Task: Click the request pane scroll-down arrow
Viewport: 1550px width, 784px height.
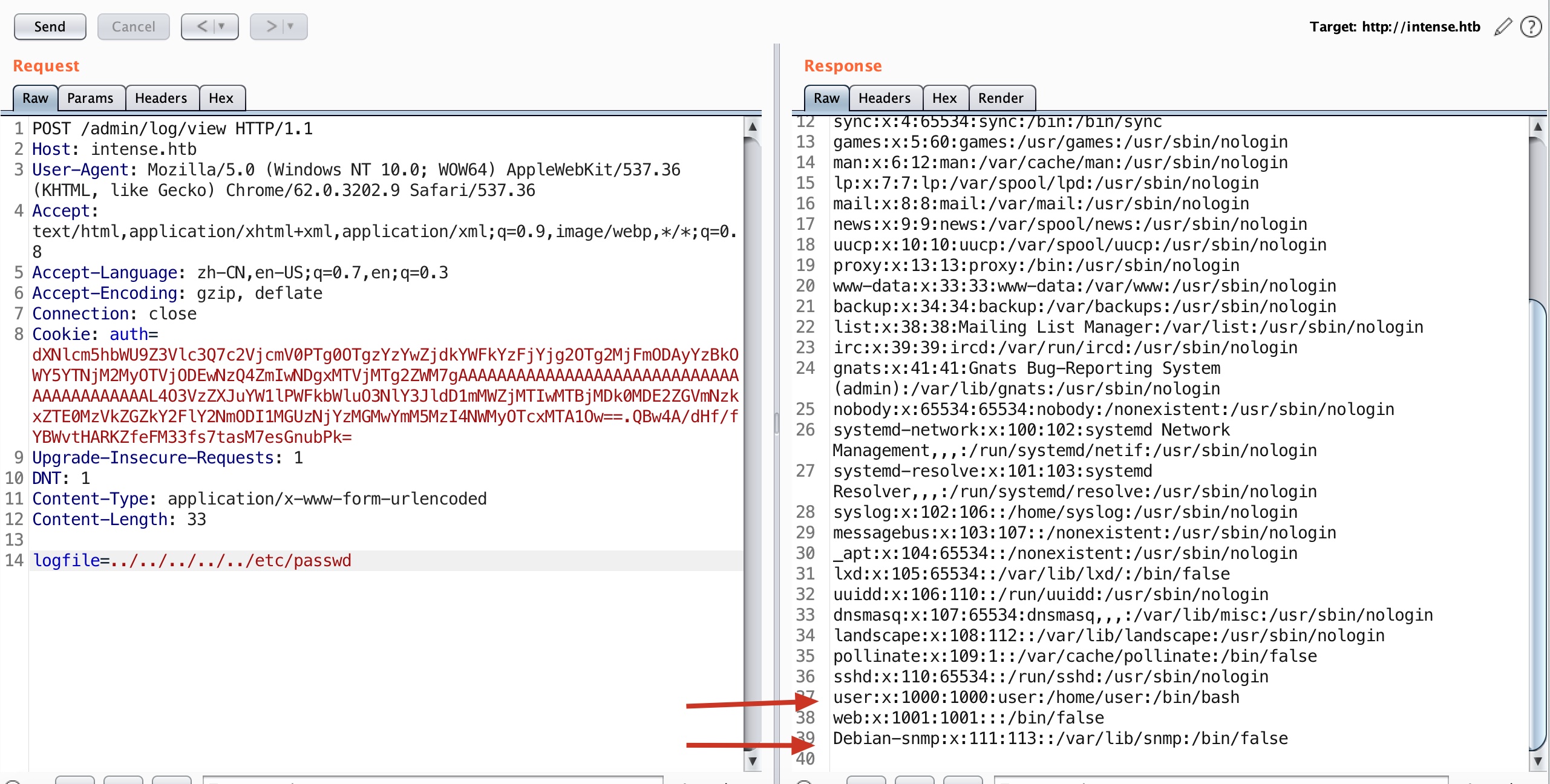Action: pyautogui.click(x=753, y=761)
